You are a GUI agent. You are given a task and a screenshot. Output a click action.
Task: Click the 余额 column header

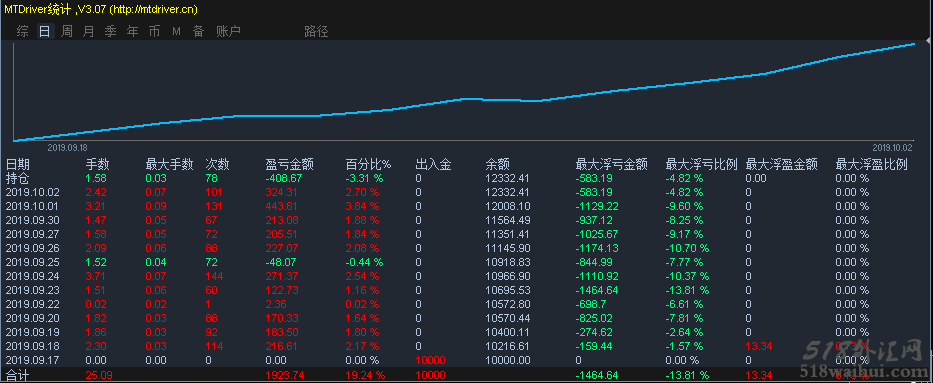(x=498, y=165)
